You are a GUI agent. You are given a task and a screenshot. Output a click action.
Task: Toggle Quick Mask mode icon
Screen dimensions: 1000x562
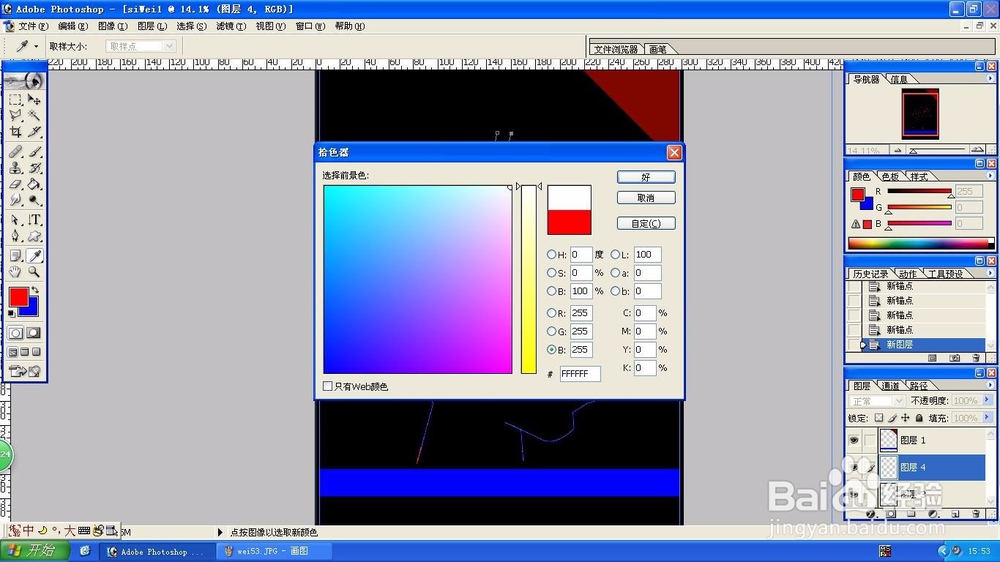click(34, 333)
